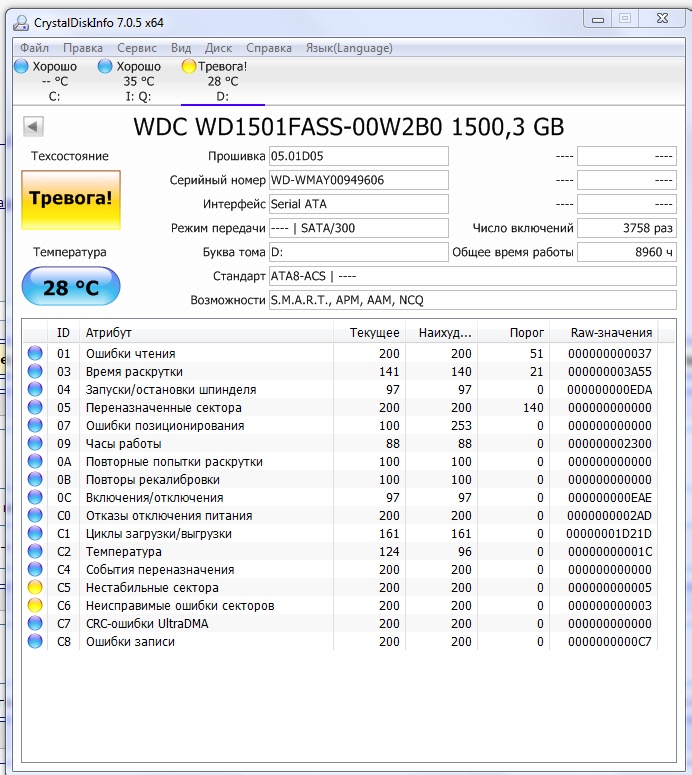Click threshold value 140 for Переназначенные сектора

point(533,408)
